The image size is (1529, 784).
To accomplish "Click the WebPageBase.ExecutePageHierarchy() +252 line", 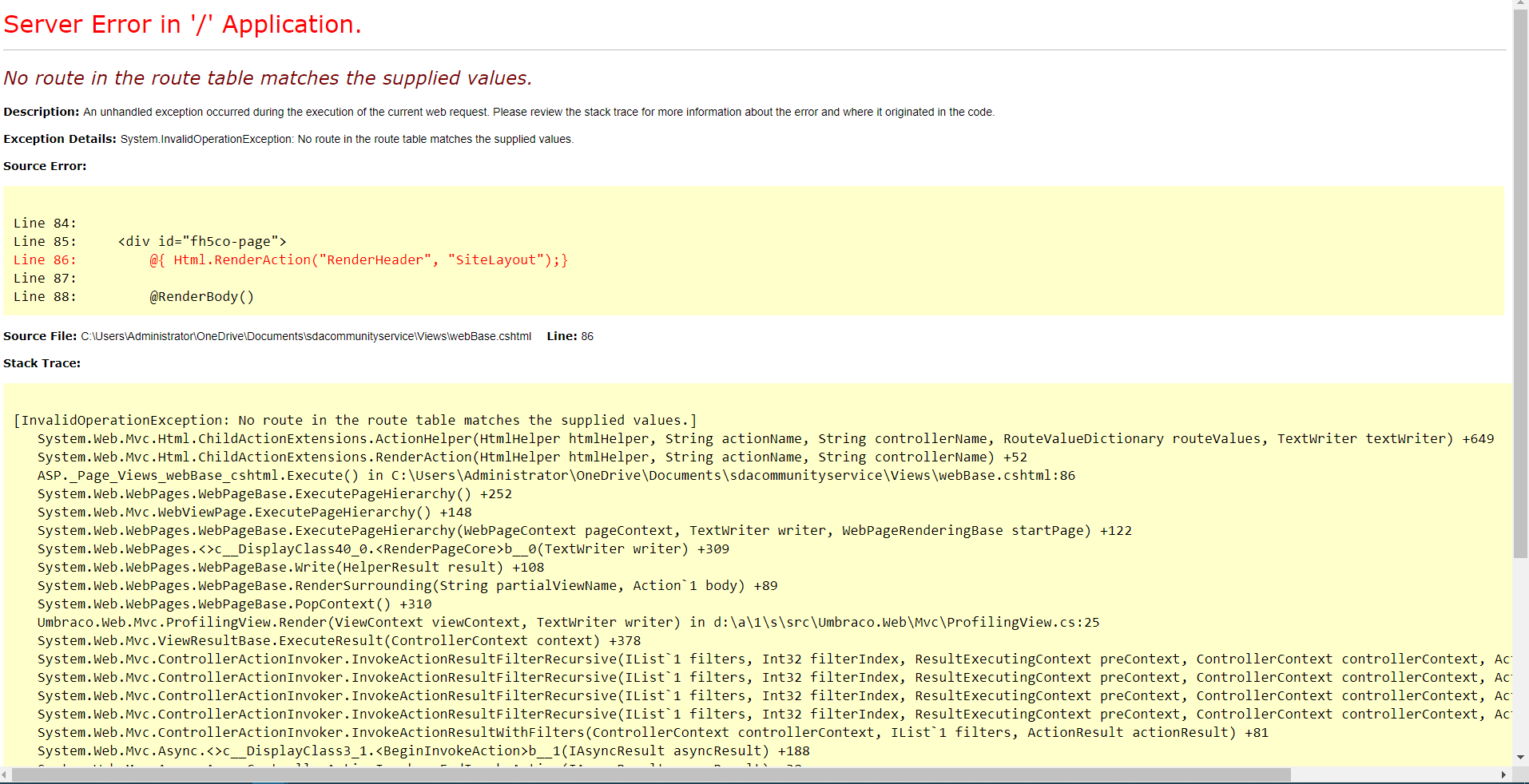I will (275, 494).
